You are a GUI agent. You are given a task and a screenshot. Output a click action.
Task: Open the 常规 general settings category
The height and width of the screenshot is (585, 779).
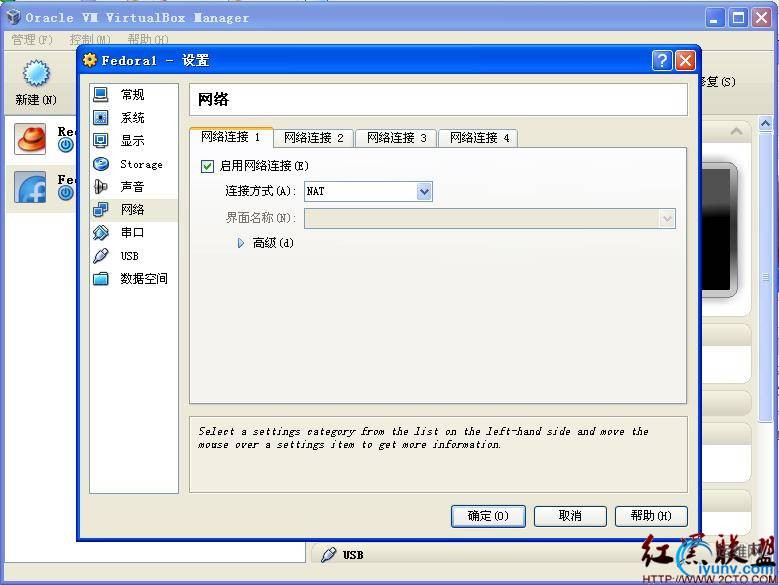pos(133,94)
